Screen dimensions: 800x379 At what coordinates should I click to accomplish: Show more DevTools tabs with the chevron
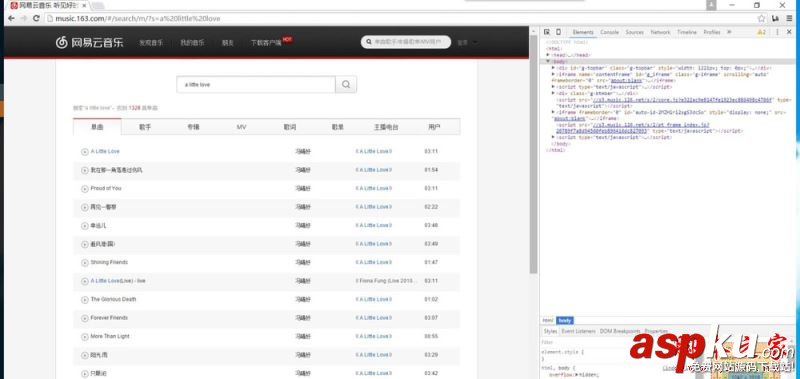coord(729,32)
